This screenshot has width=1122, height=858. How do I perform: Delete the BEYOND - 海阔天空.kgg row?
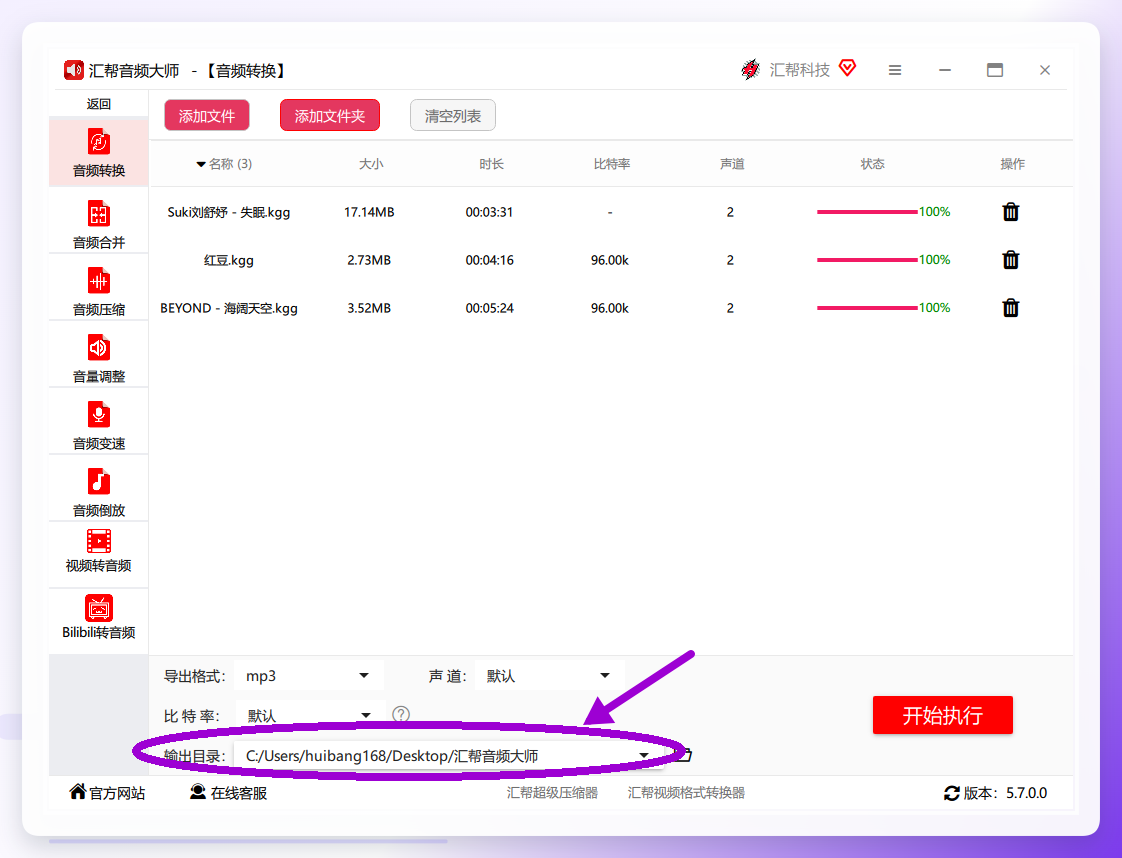click(x=1010, y=308)
